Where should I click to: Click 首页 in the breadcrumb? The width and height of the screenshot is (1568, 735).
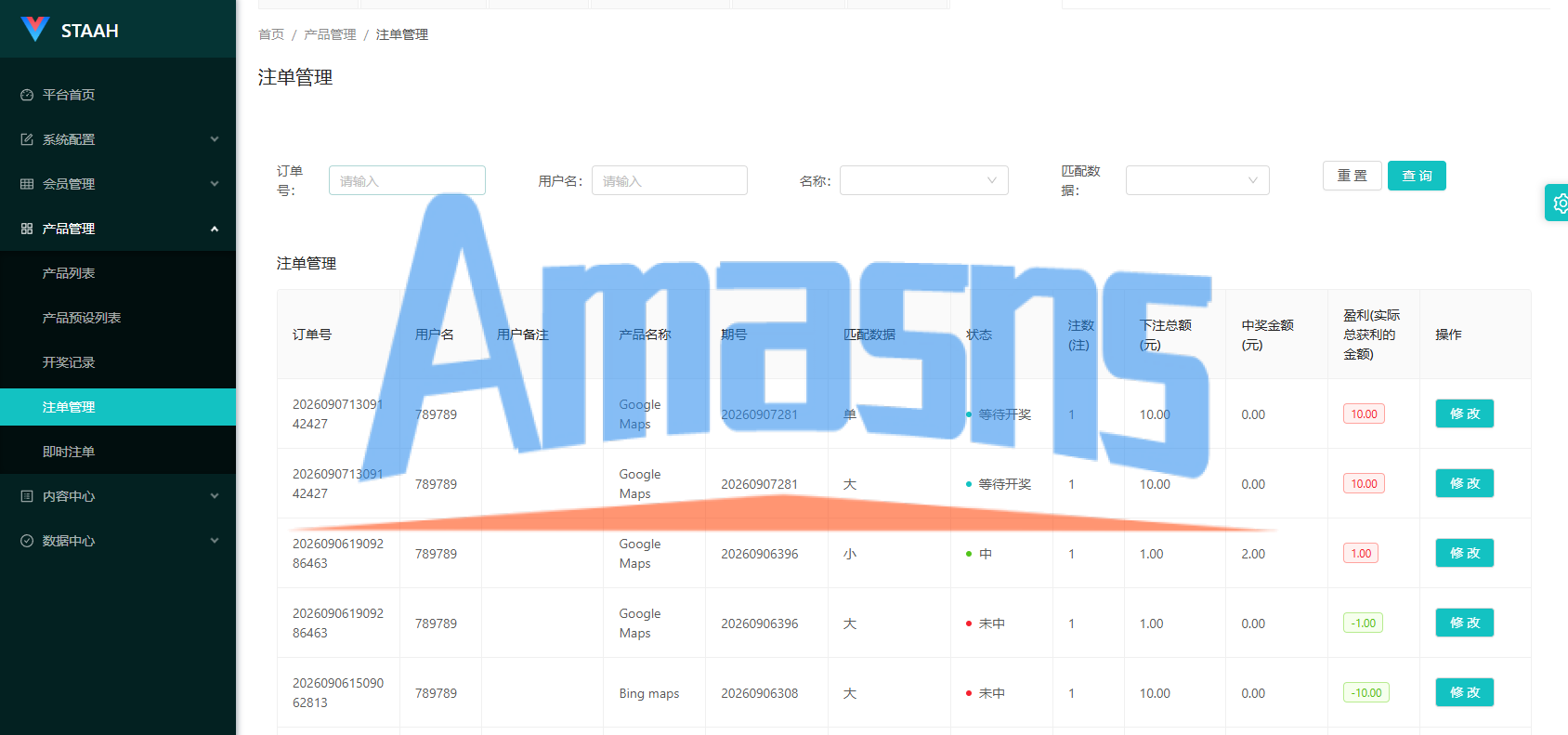coord(271,34)
